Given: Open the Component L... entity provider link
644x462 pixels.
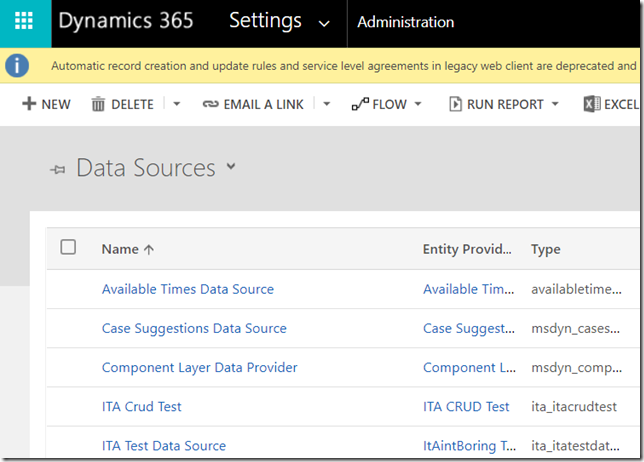Looking at the screenshot, I should tap(469, 368).
